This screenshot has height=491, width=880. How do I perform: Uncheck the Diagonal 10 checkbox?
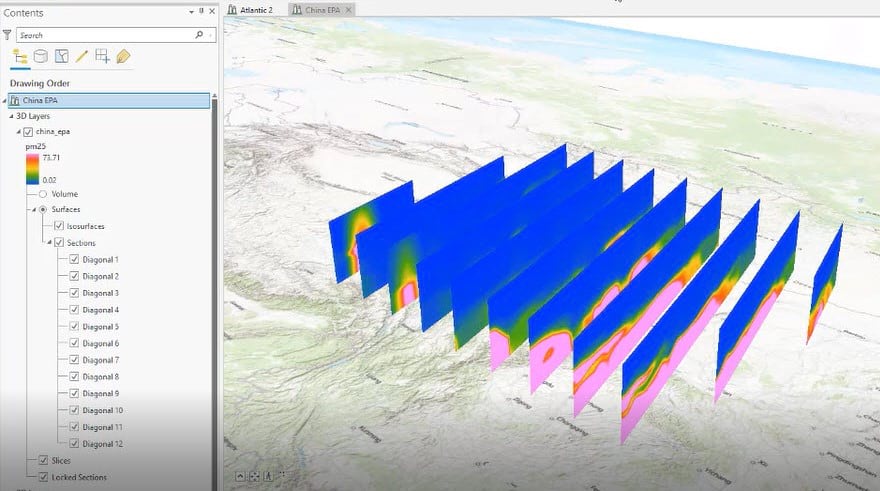click(x=74, y=410)
